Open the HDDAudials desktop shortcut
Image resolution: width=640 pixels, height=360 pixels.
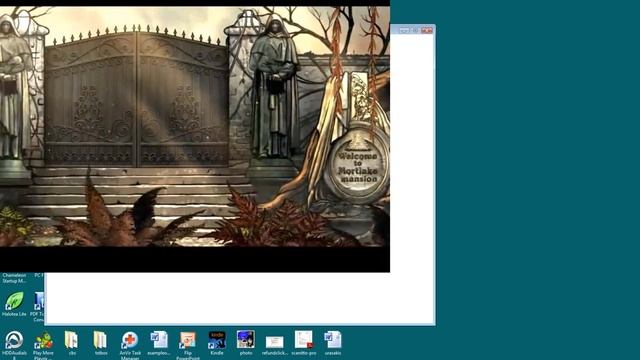coord(14,344)
